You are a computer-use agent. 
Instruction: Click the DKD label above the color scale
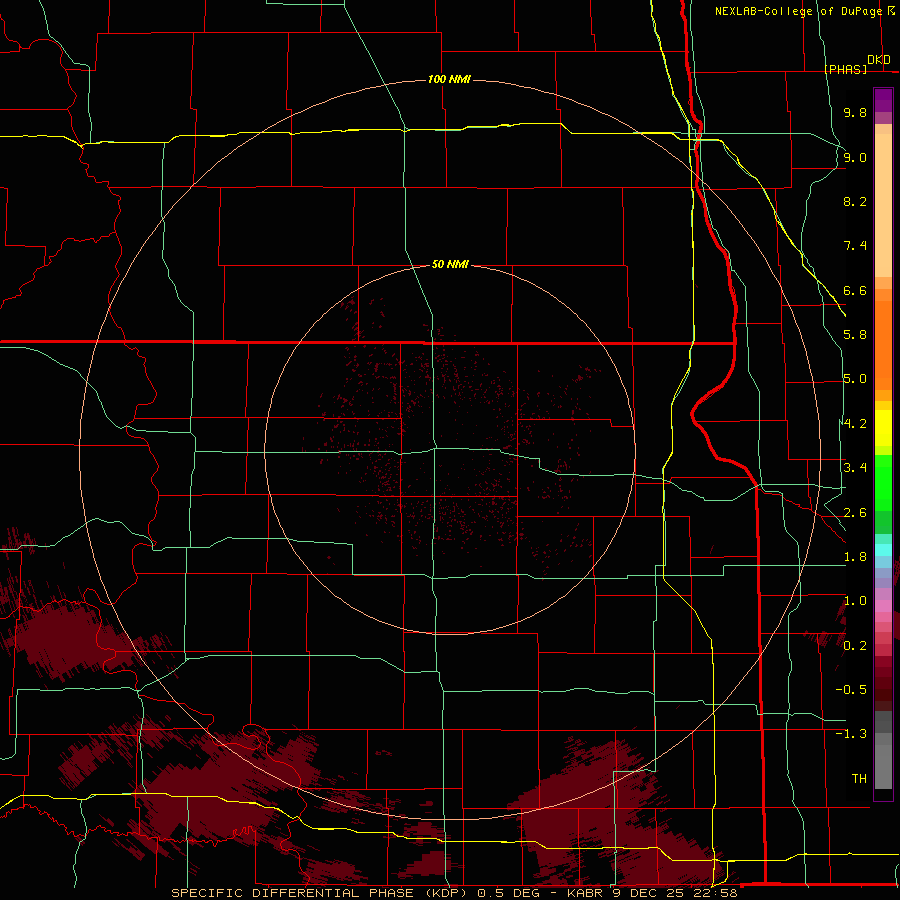coord(878,60)
